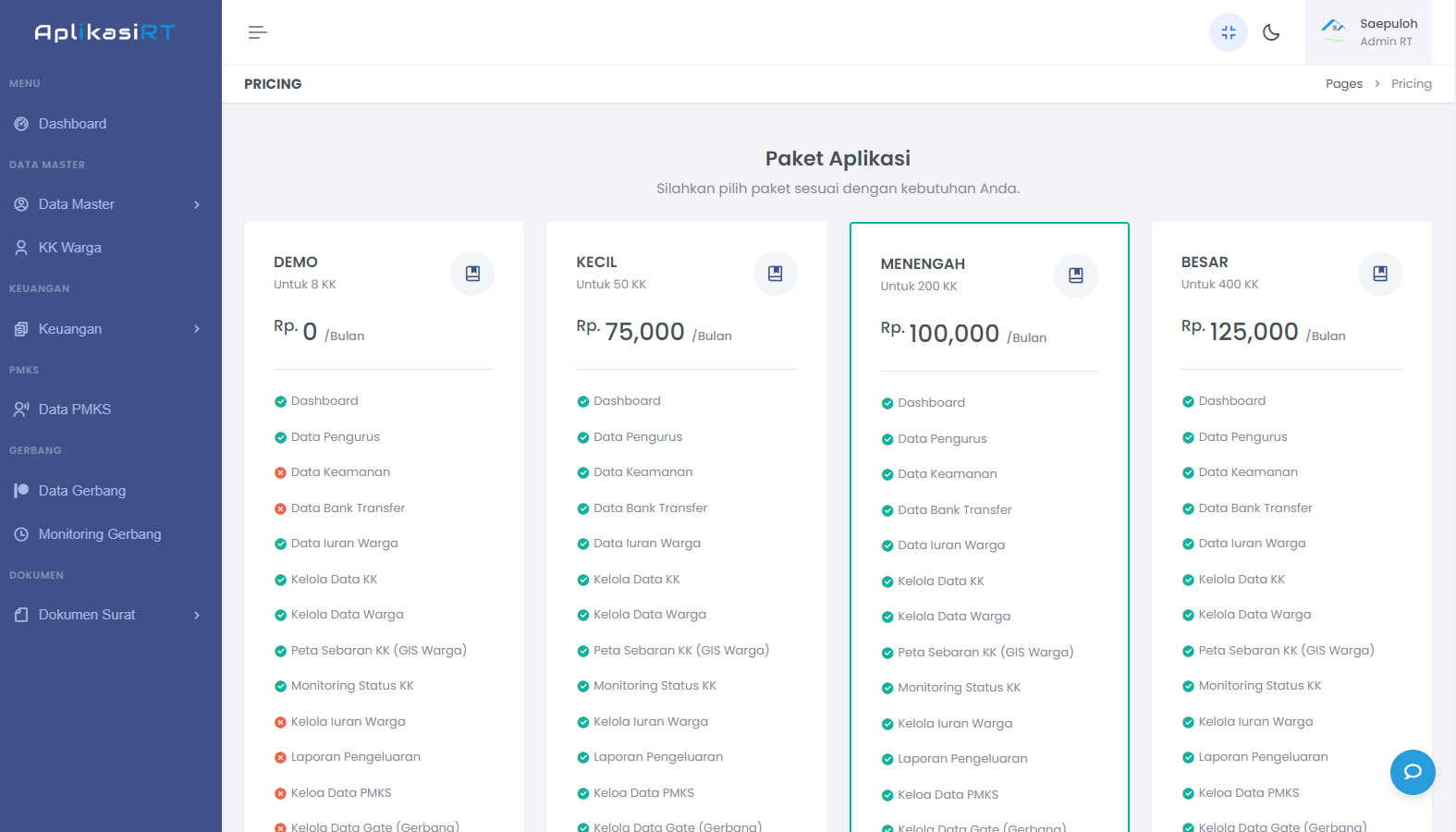This screenshot has width=1456, height=832.
Task: Click the KECIL package bookmark icon
Action: tap(775, 274)
